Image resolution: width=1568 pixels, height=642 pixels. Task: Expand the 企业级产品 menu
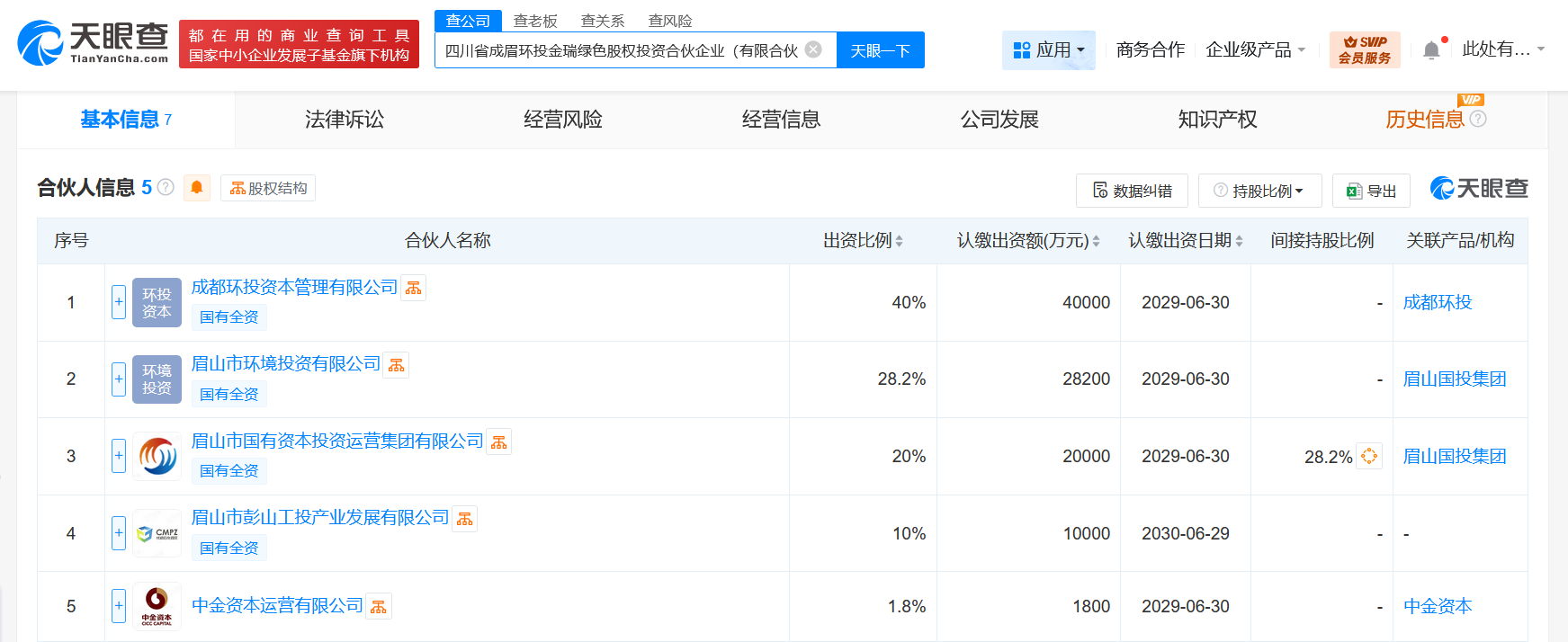pos(1255,50)
